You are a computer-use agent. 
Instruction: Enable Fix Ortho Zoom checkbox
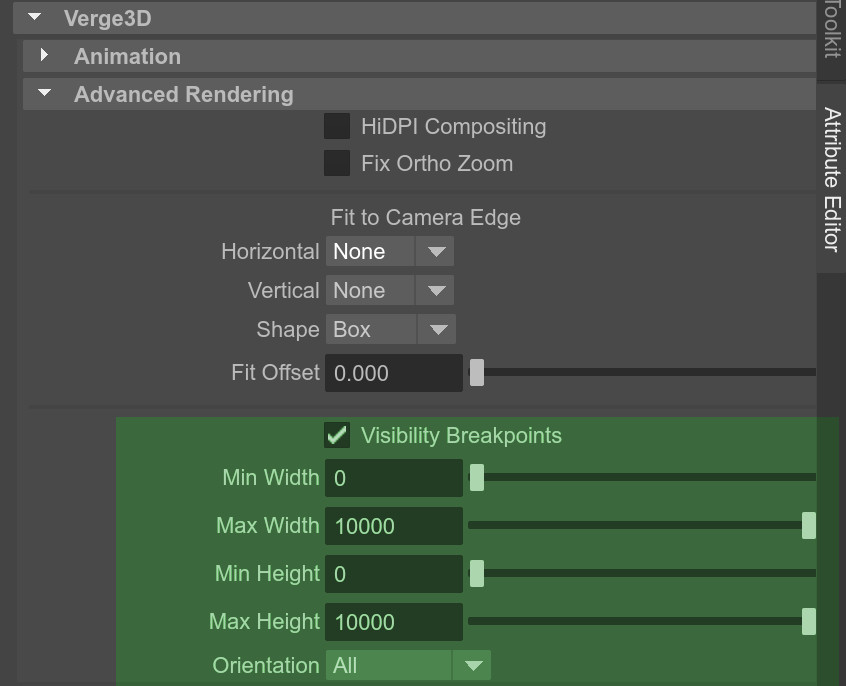pos(337,163)
